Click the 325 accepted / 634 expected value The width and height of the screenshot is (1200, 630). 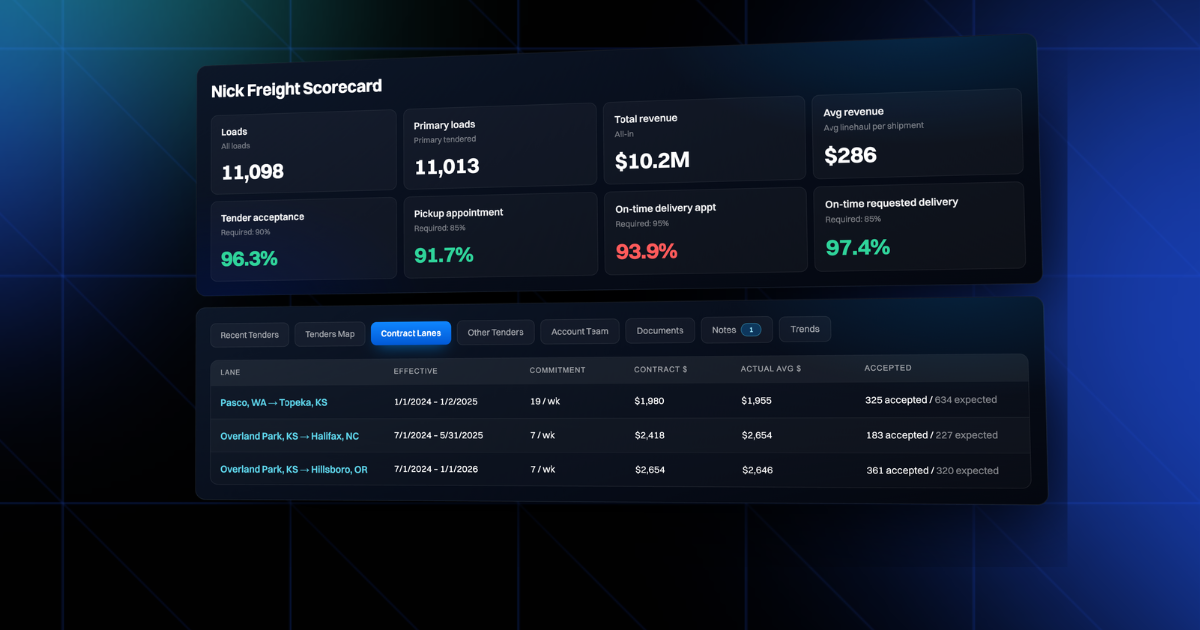tap(931, 400)
